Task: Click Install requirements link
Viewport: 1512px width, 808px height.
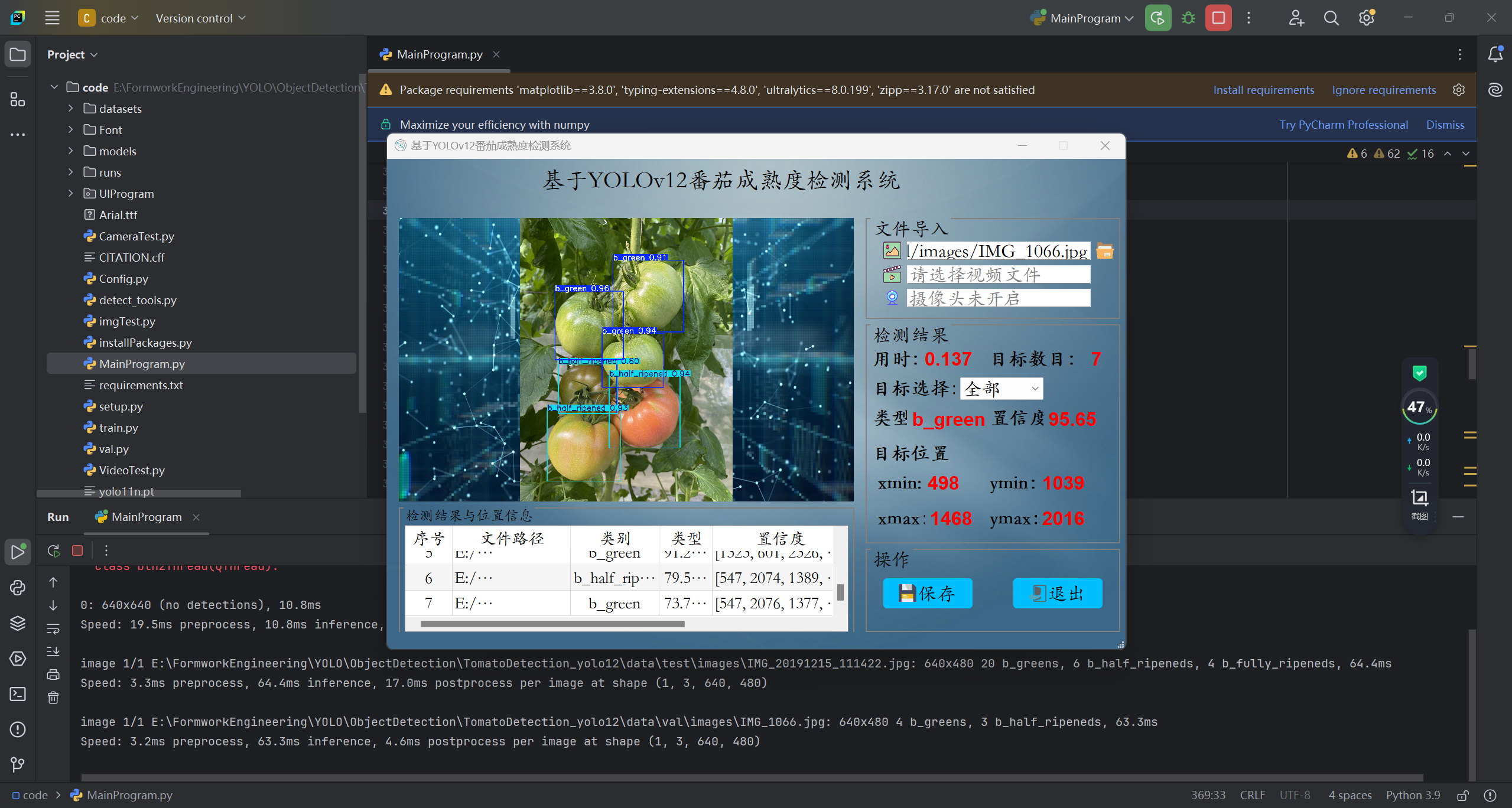Action: point(1263,90)
